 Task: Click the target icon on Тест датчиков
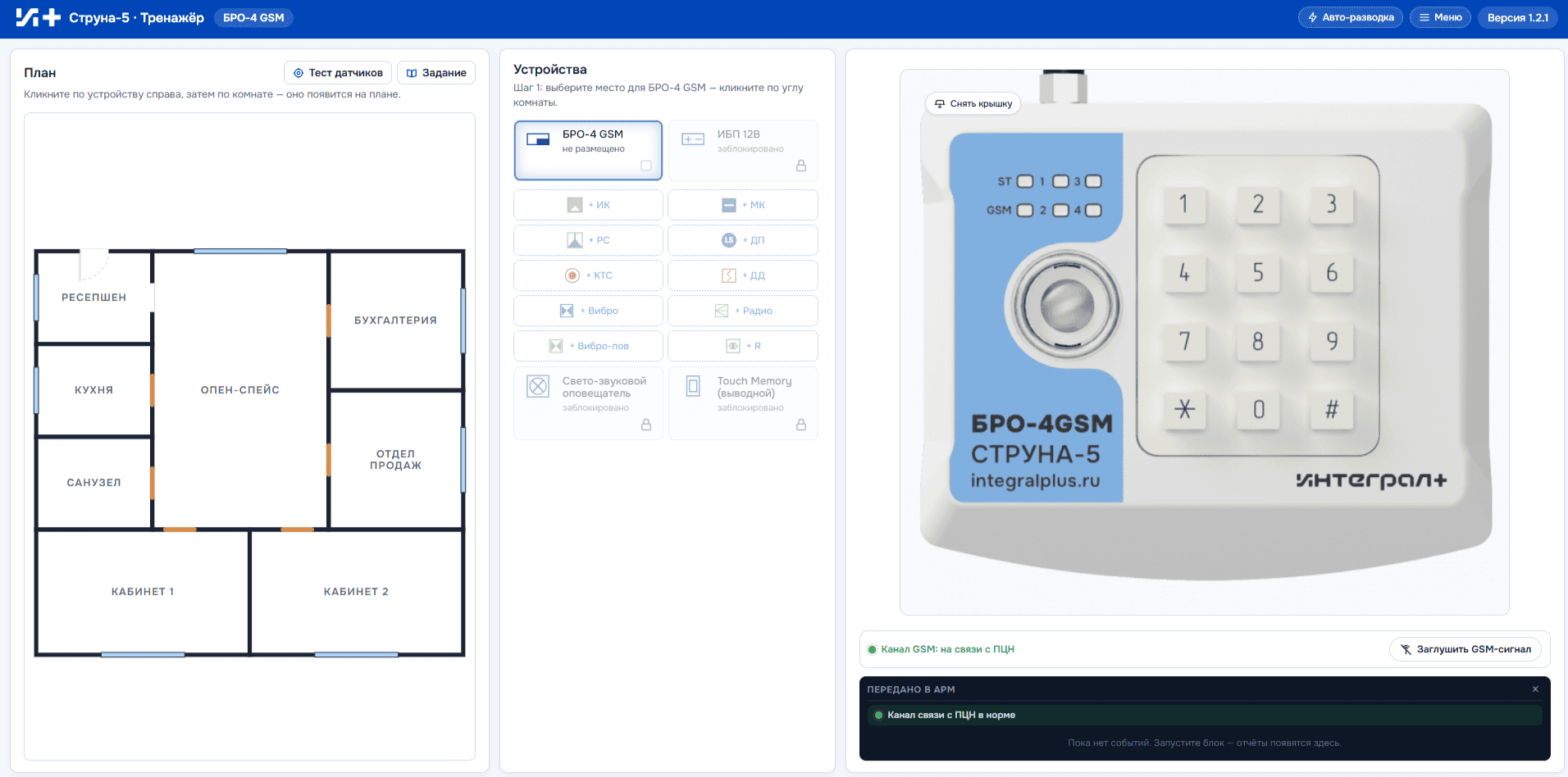click(299, 73)
